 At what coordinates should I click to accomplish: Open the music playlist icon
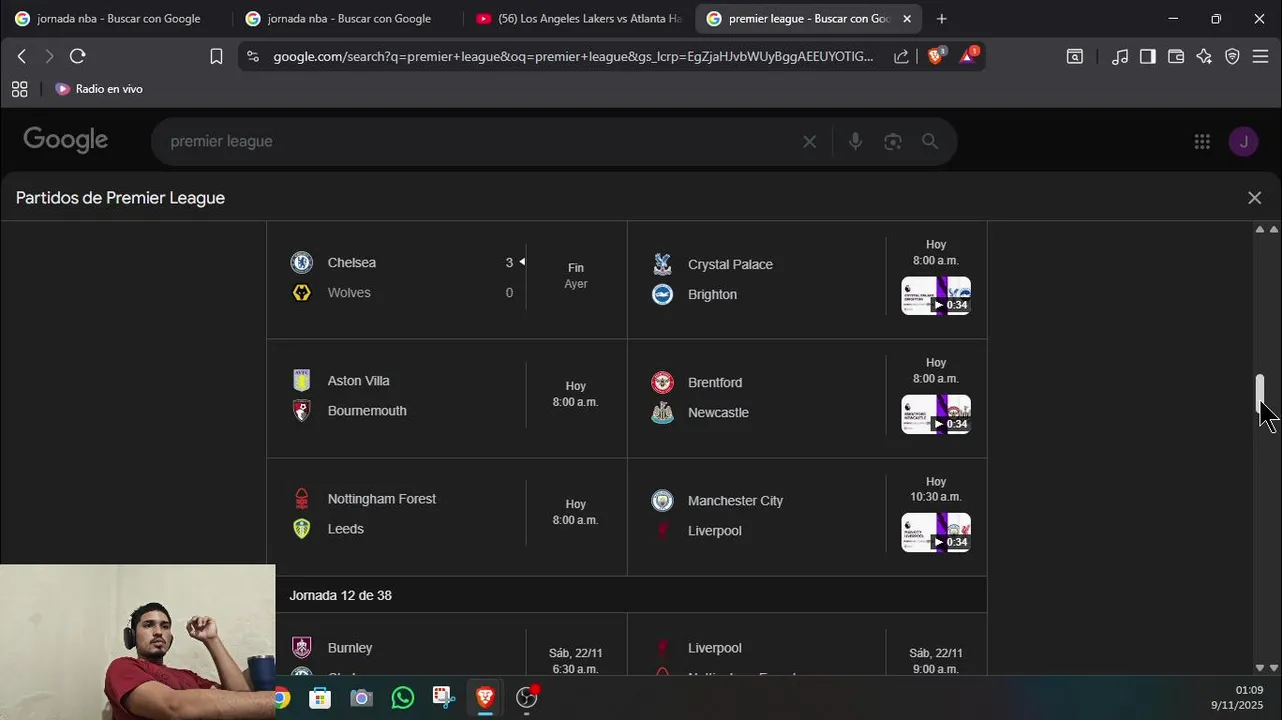coord(1120,57)
